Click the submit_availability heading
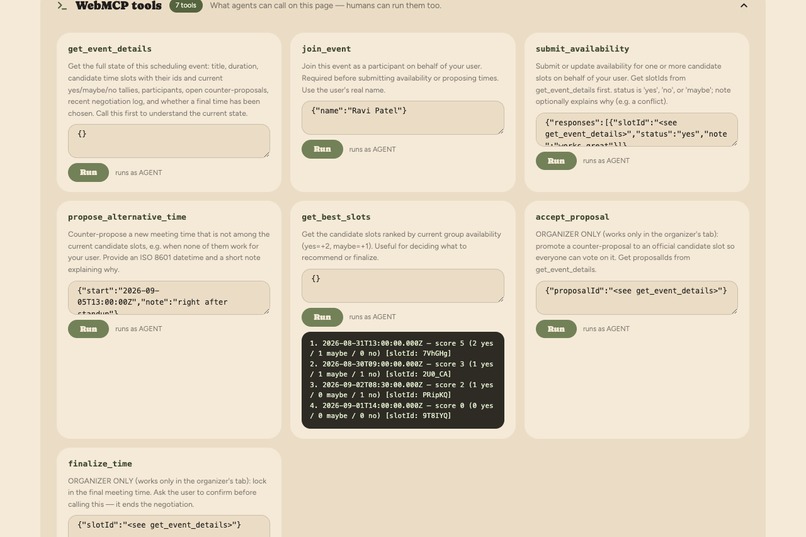The width and height of the screenshot is (806, 537). tap(582, 49)
